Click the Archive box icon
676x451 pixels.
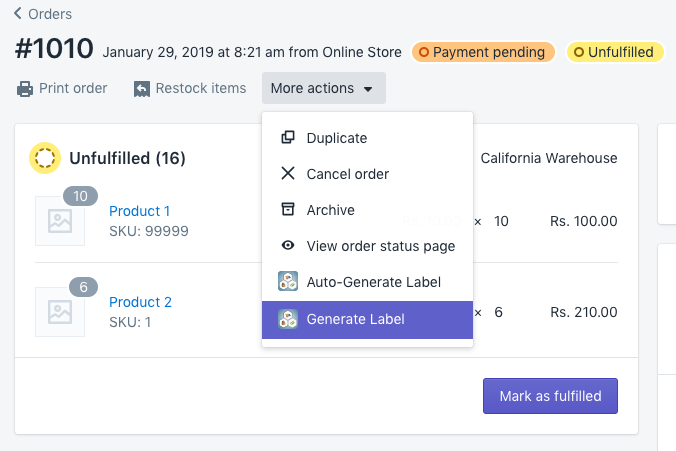tap(288, 210)
